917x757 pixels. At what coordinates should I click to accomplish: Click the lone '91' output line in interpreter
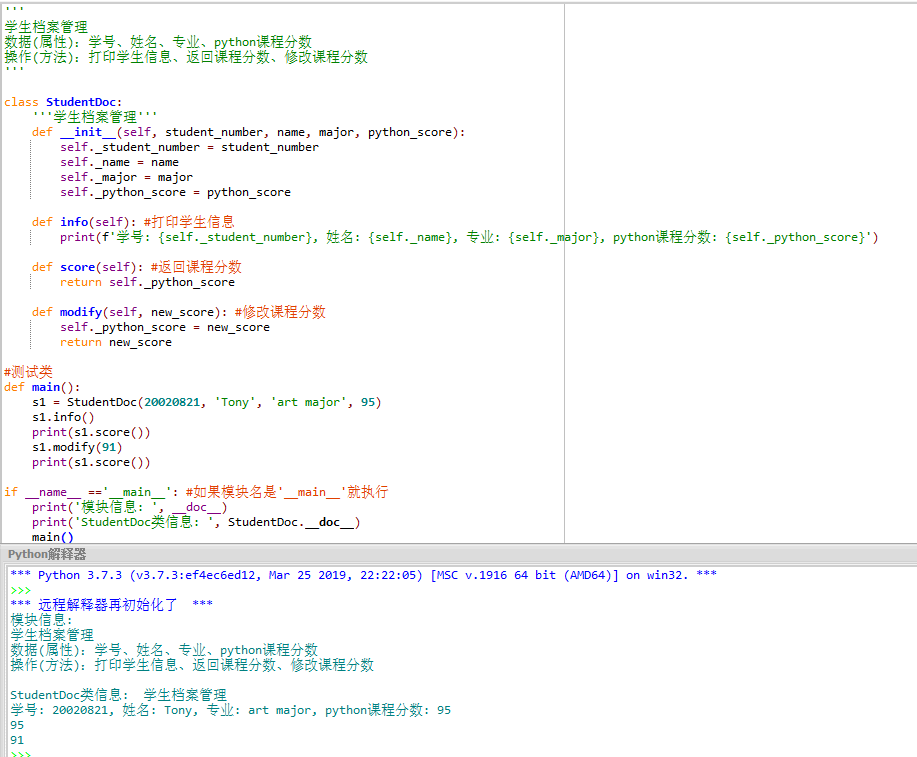click(x=17, y=740)
